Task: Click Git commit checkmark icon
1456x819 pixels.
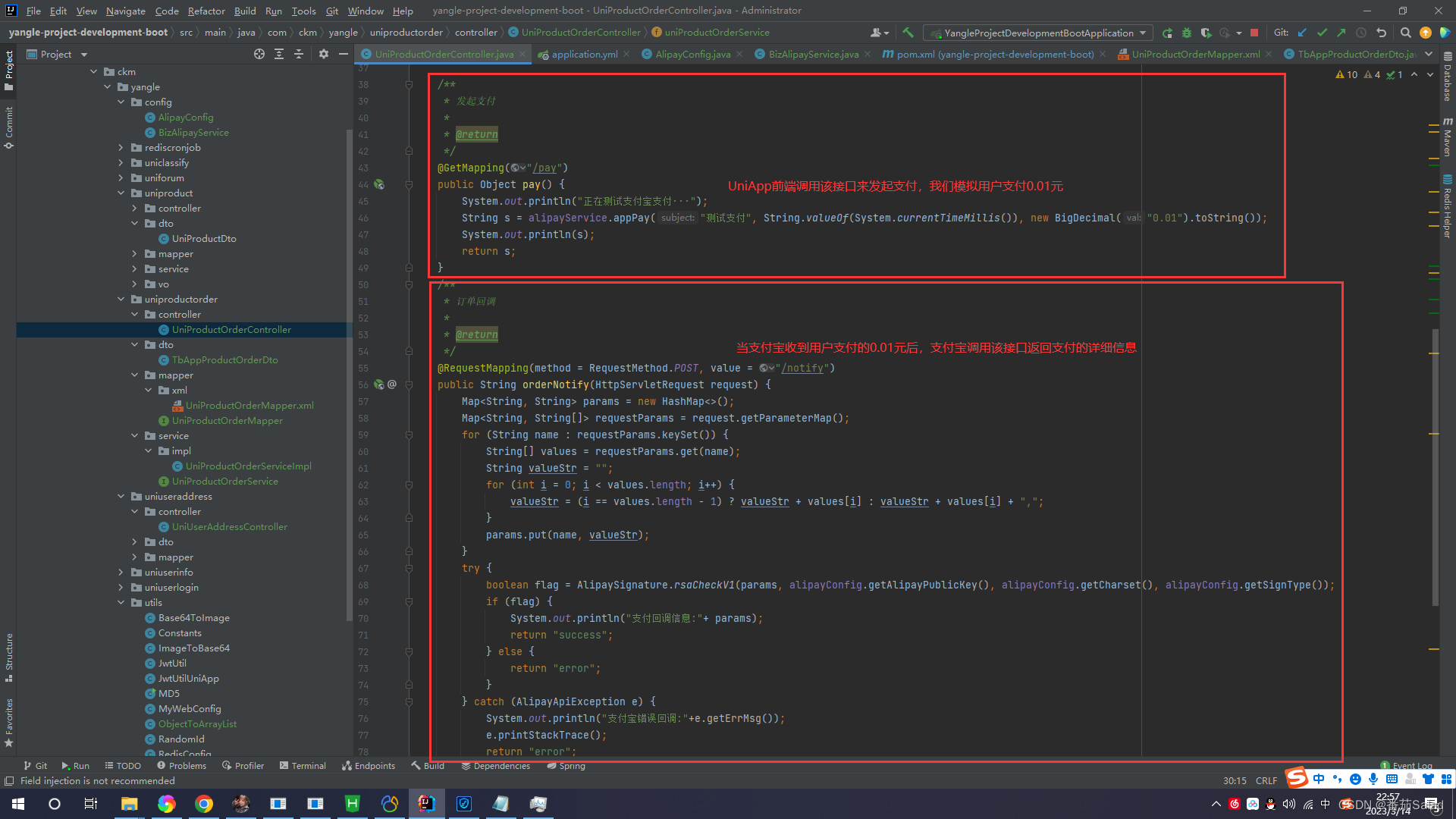Action: click(x=1322, y=33)
